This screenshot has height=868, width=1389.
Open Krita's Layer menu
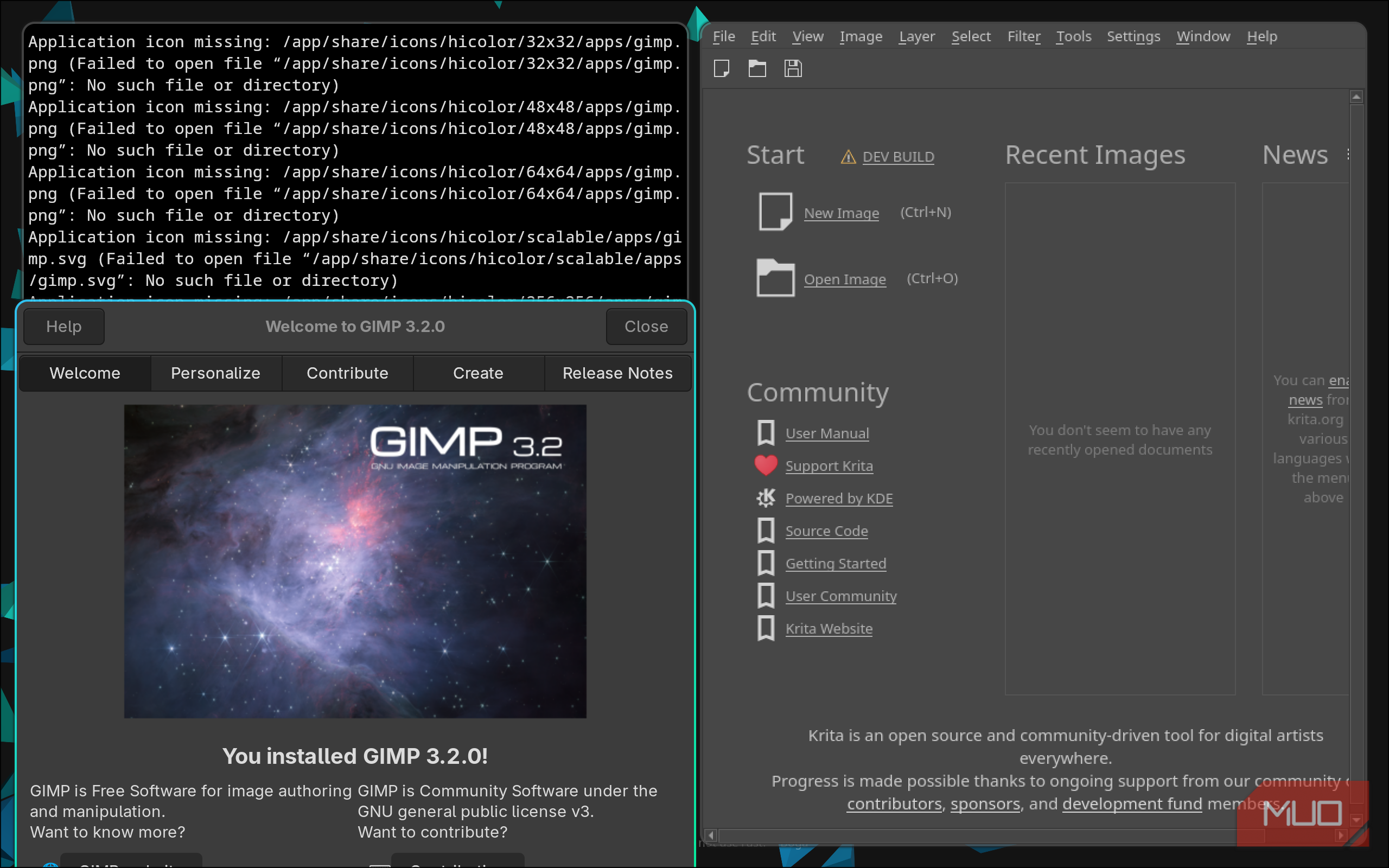pos(916,37)
